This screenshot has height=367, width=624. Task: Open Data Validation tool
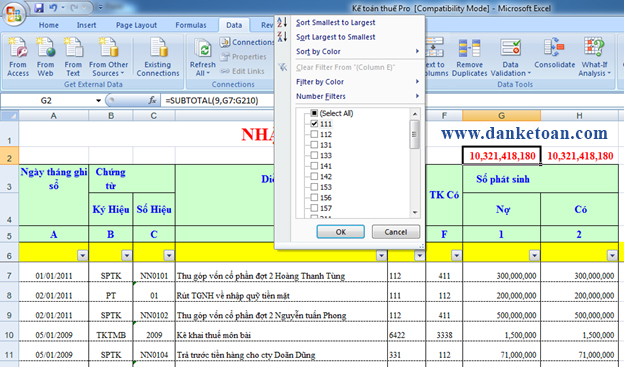click(x=511, y=57)
